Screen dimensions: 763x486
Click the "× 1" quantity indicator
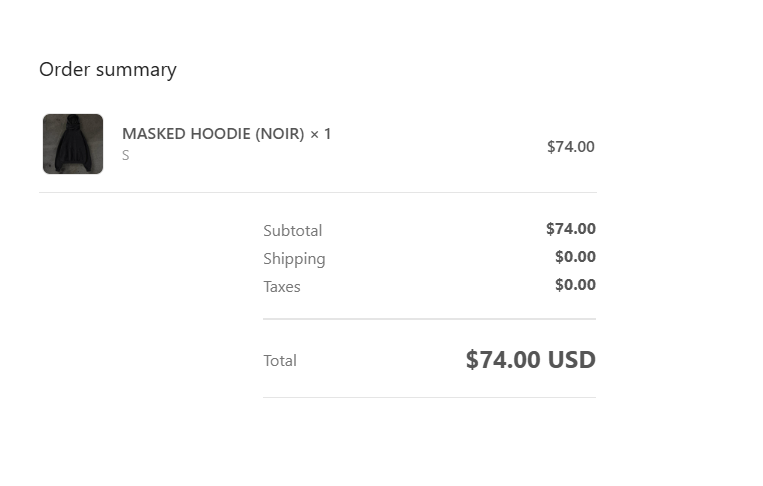pyautogui.click(x=320, y=134)
